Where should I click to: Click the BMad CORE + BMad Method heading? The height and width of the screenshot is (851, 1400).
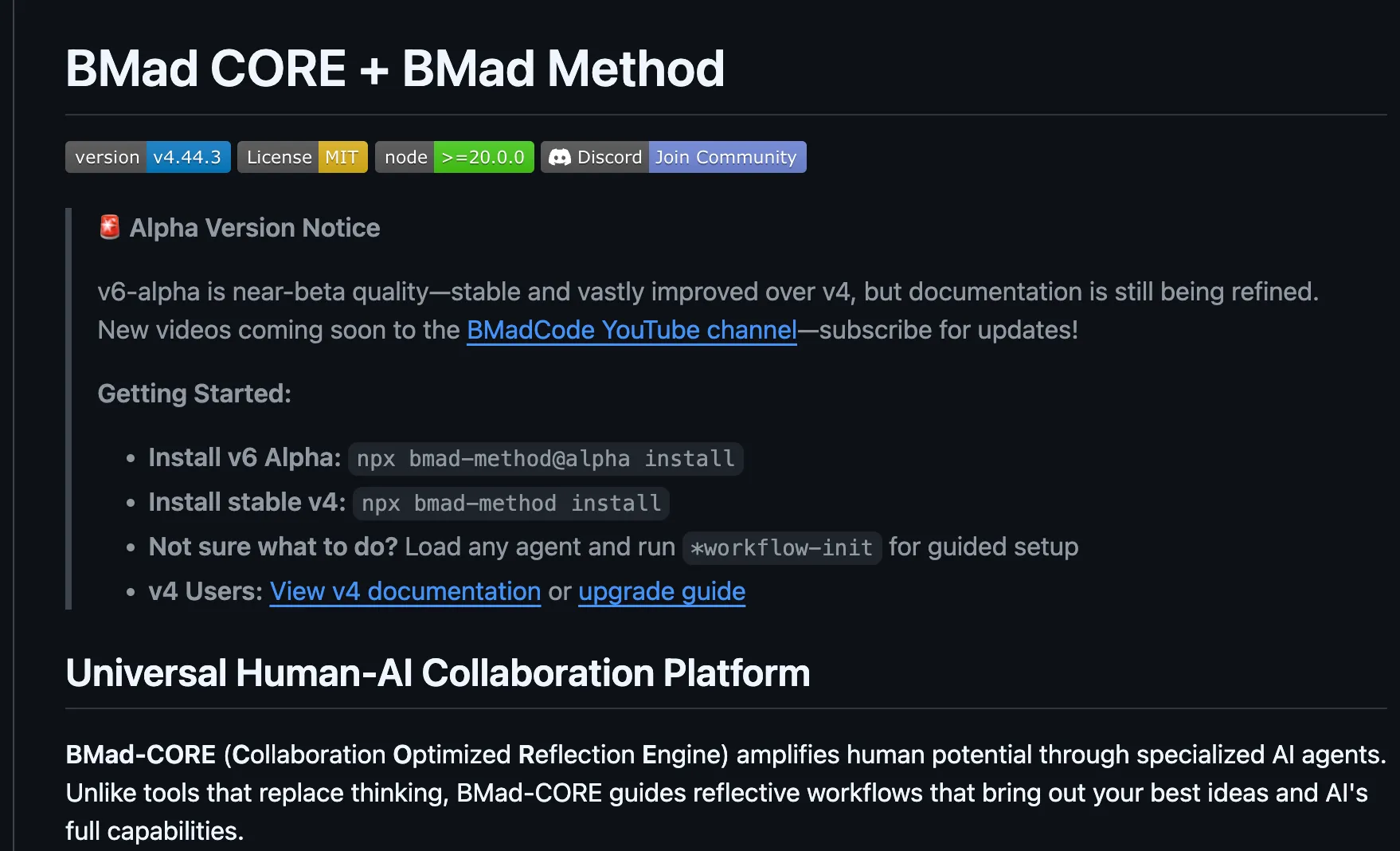click(395, 69)
